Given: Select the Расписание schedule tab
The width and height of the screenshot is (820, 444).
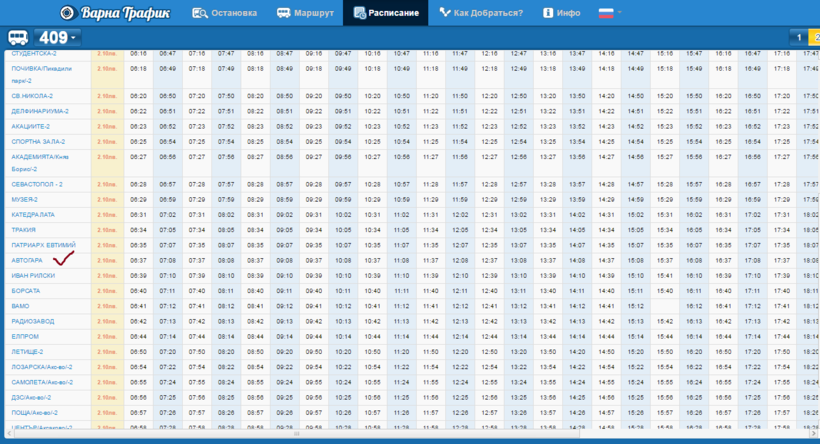Looking at the screenshot, I should (385, 13).
